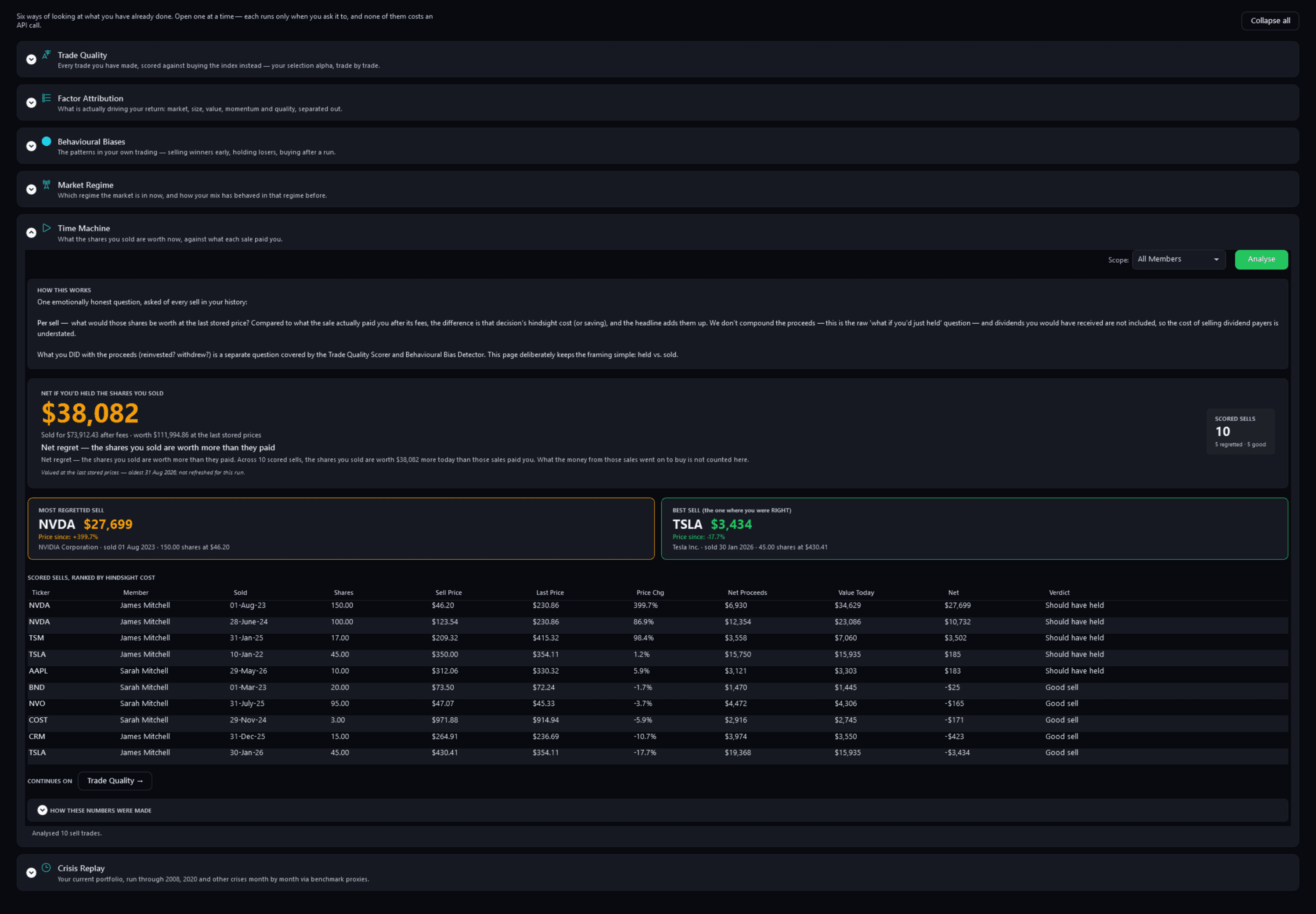Open the Best Sell TSLA card
This screenshot has height=914, width=1316.
(x=974, y=528)
